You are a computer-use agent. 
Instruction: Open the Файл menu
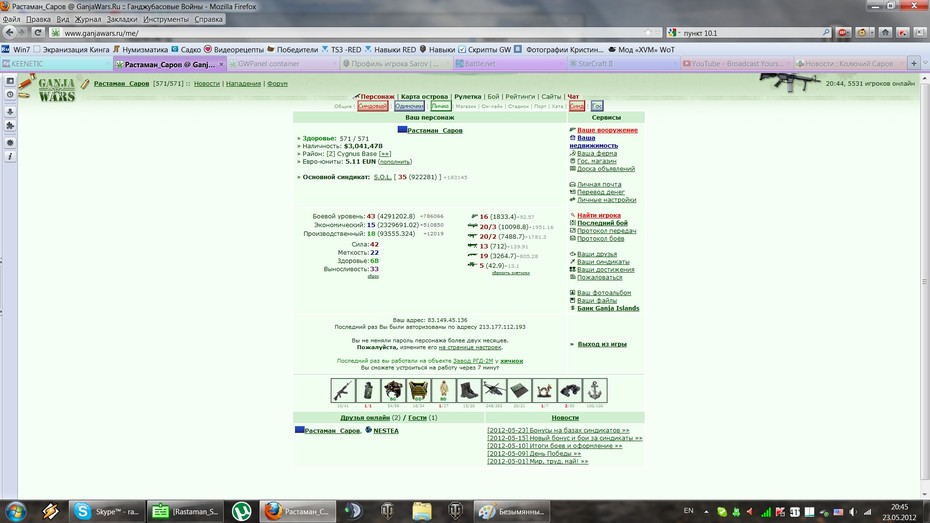click(x=11, y=19)
